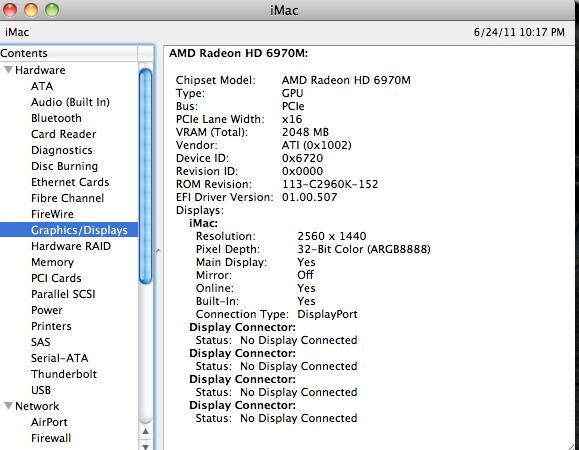The image size is (579, 450).
Task: Open Diagnostics in the sidebar
Action: pos(62,150)
